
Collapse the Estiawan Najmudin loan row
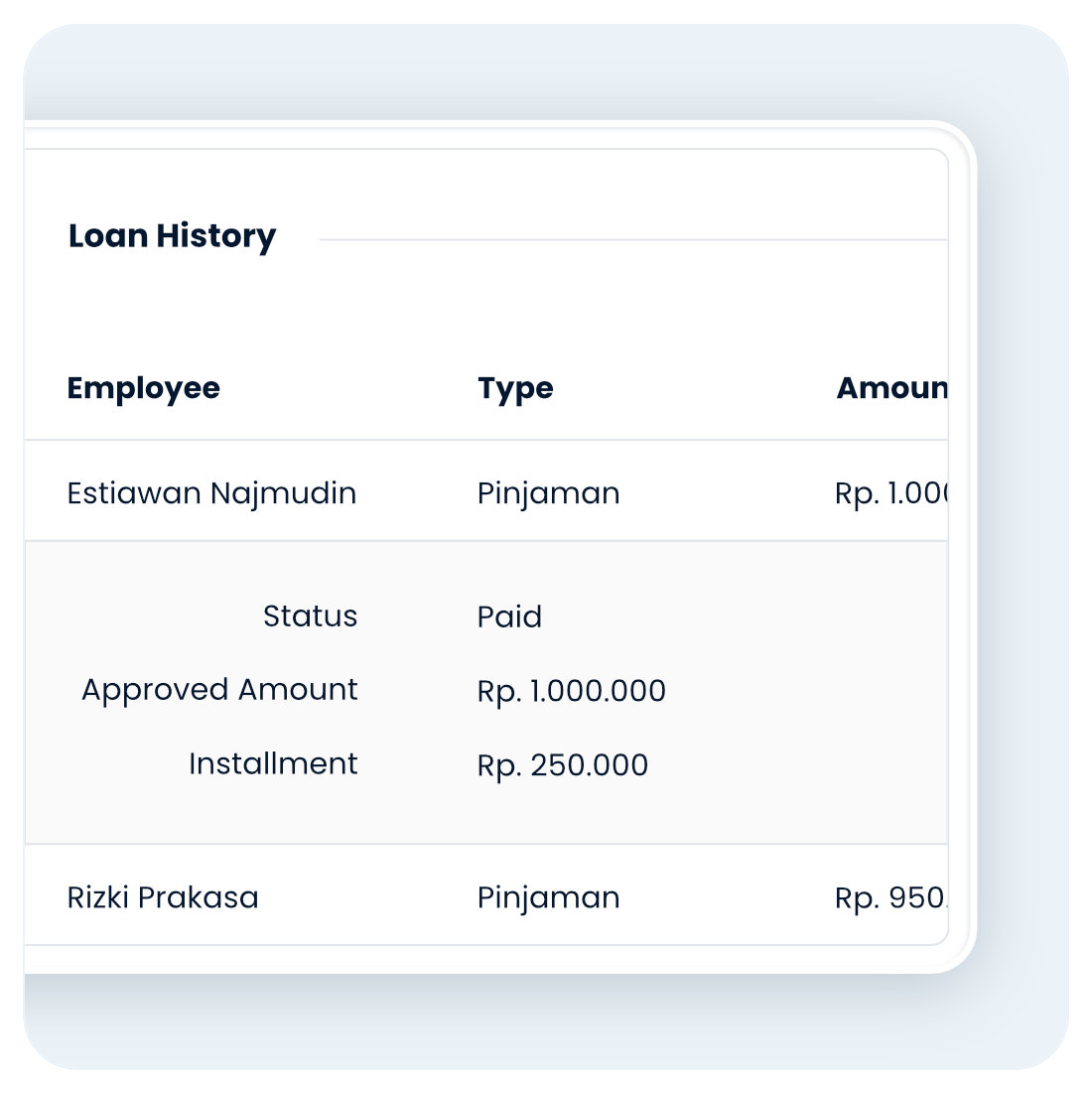tap(211, 493)
